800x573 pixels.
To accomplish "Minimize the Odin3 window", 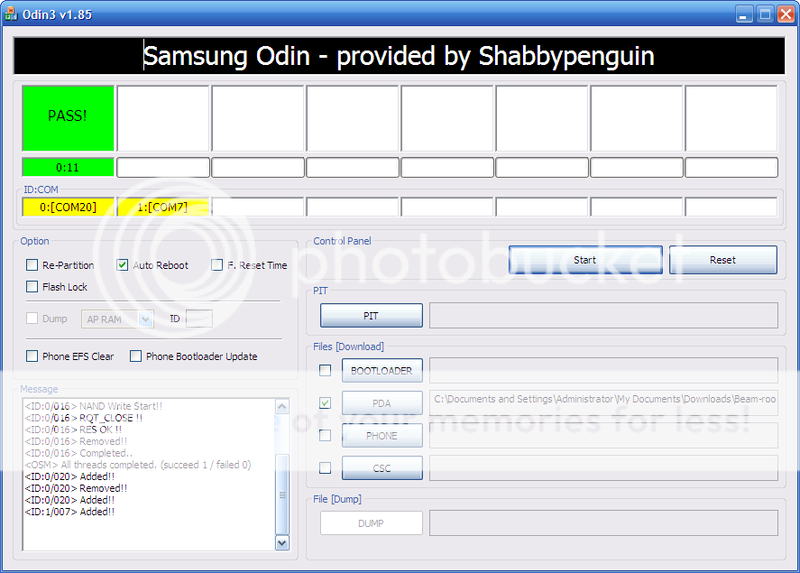I will (x=744, y=14).
